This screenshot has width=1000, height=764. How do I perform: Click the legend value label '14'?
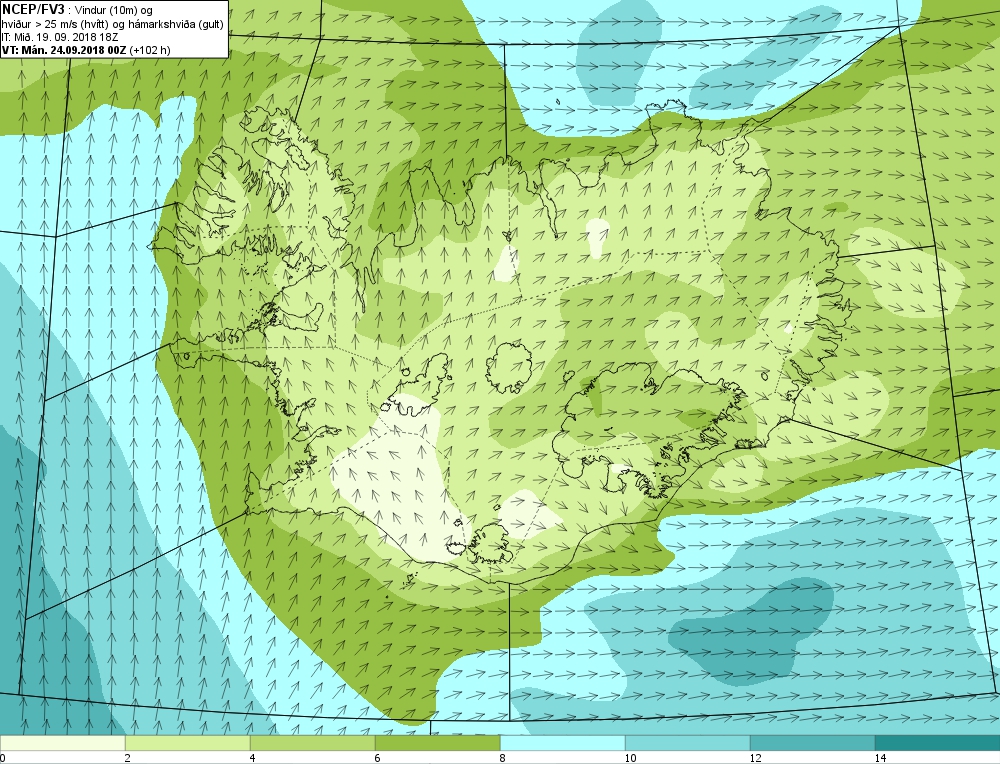point(881,758)
